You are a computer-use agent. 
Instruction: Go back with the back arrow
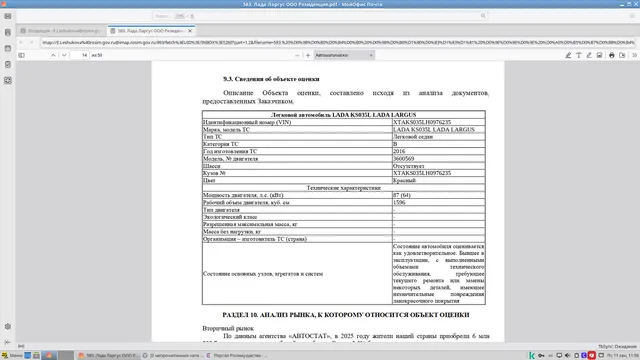(21, 42)
